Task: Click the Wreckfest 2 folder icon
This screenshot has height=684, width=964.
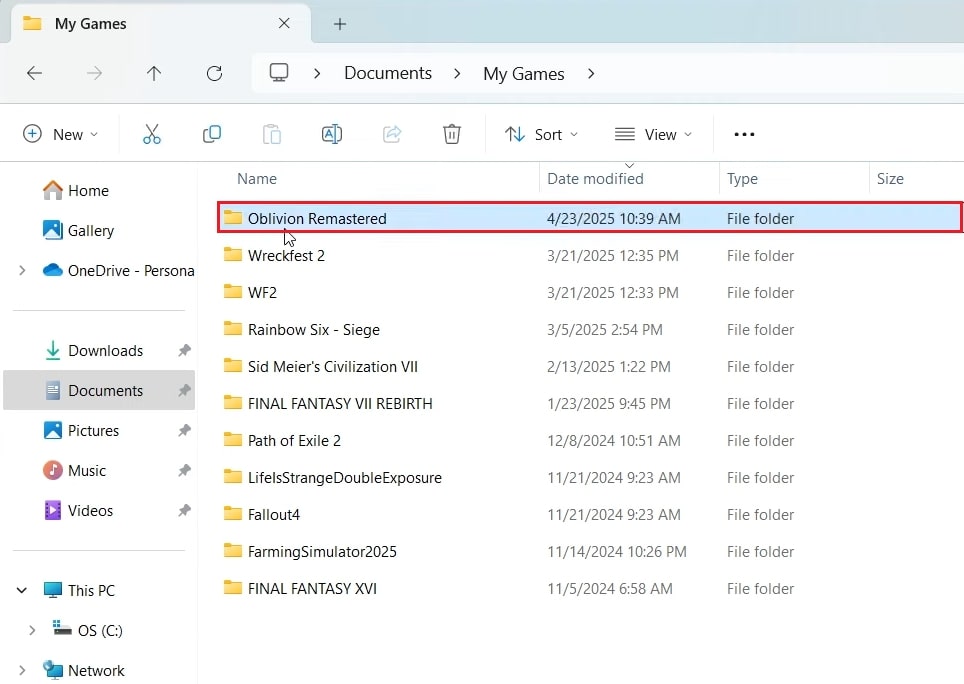Action: pos(233,254)
